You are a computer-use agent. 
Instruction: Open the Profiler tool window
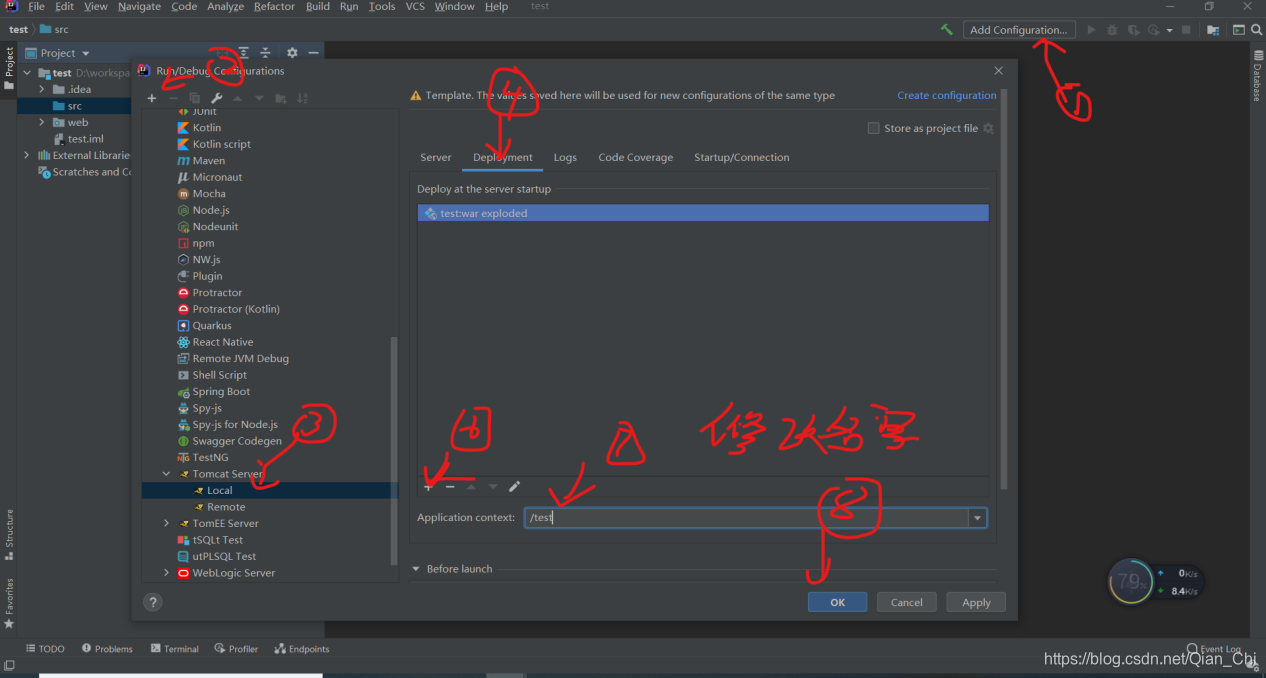coord(237,649)
